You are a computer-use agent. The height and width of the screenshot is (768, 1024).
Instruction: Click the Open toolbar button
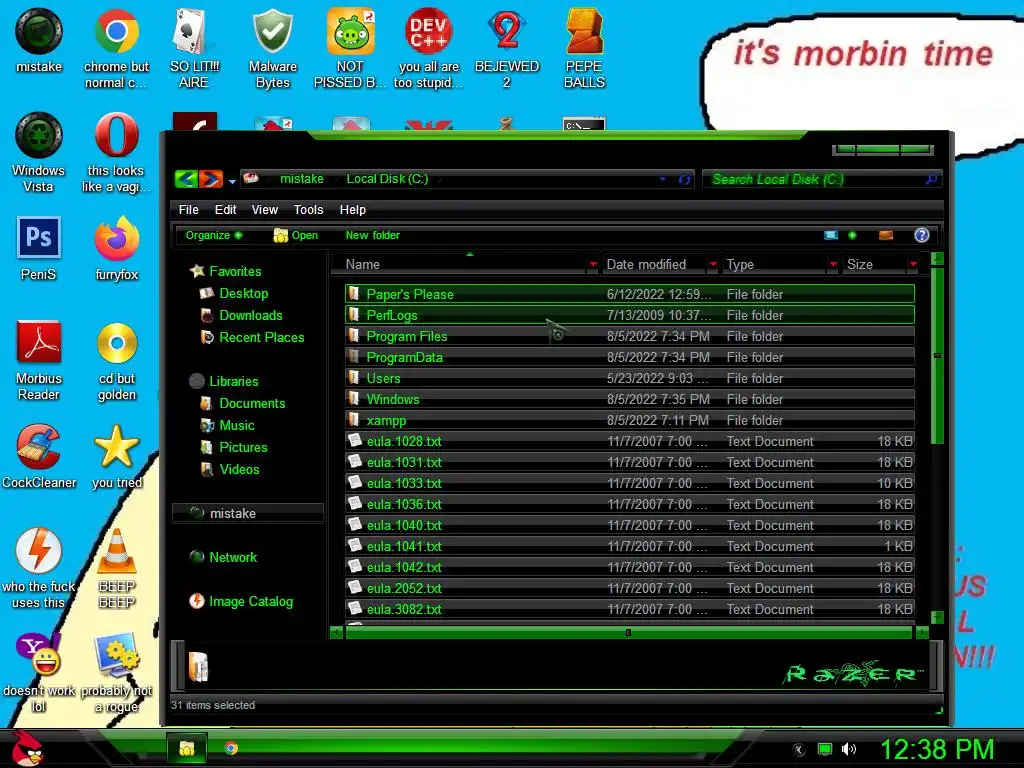(x=296, y=235)
